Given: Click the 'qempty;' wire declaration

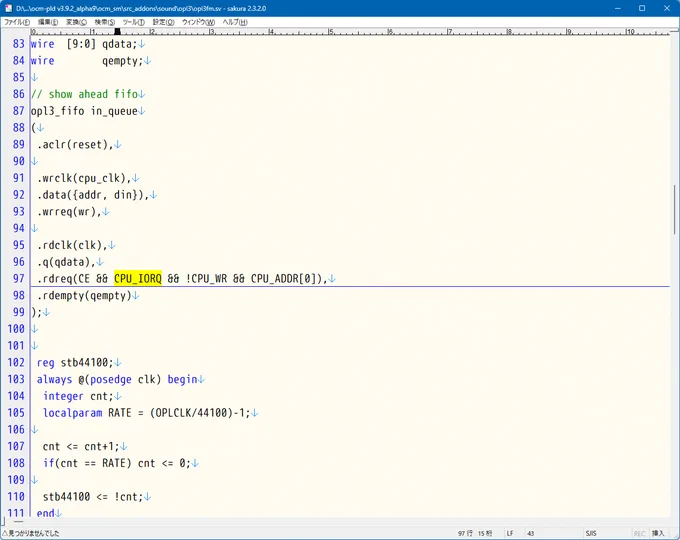Looking at the screenshot, I should [122, 61].
